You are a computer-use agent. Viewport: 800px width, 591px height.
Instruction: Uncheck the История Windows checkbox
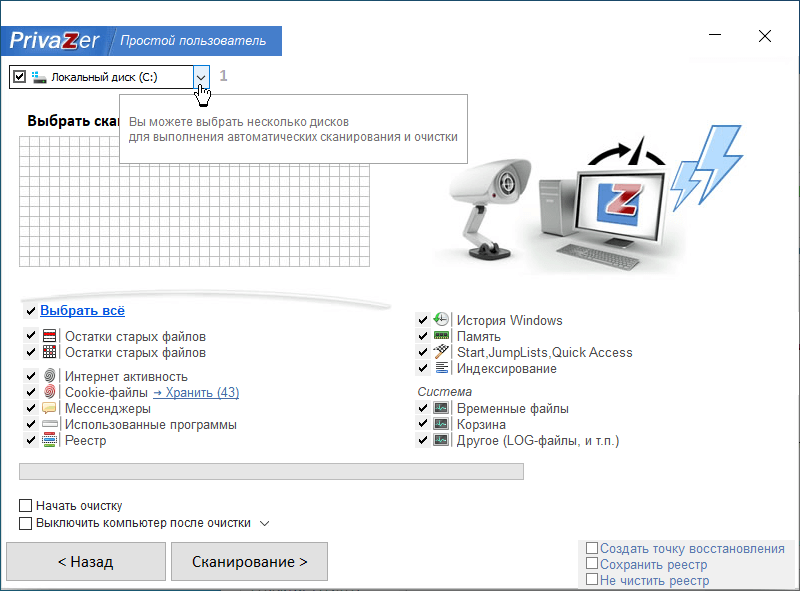click(x=422, y=320)
